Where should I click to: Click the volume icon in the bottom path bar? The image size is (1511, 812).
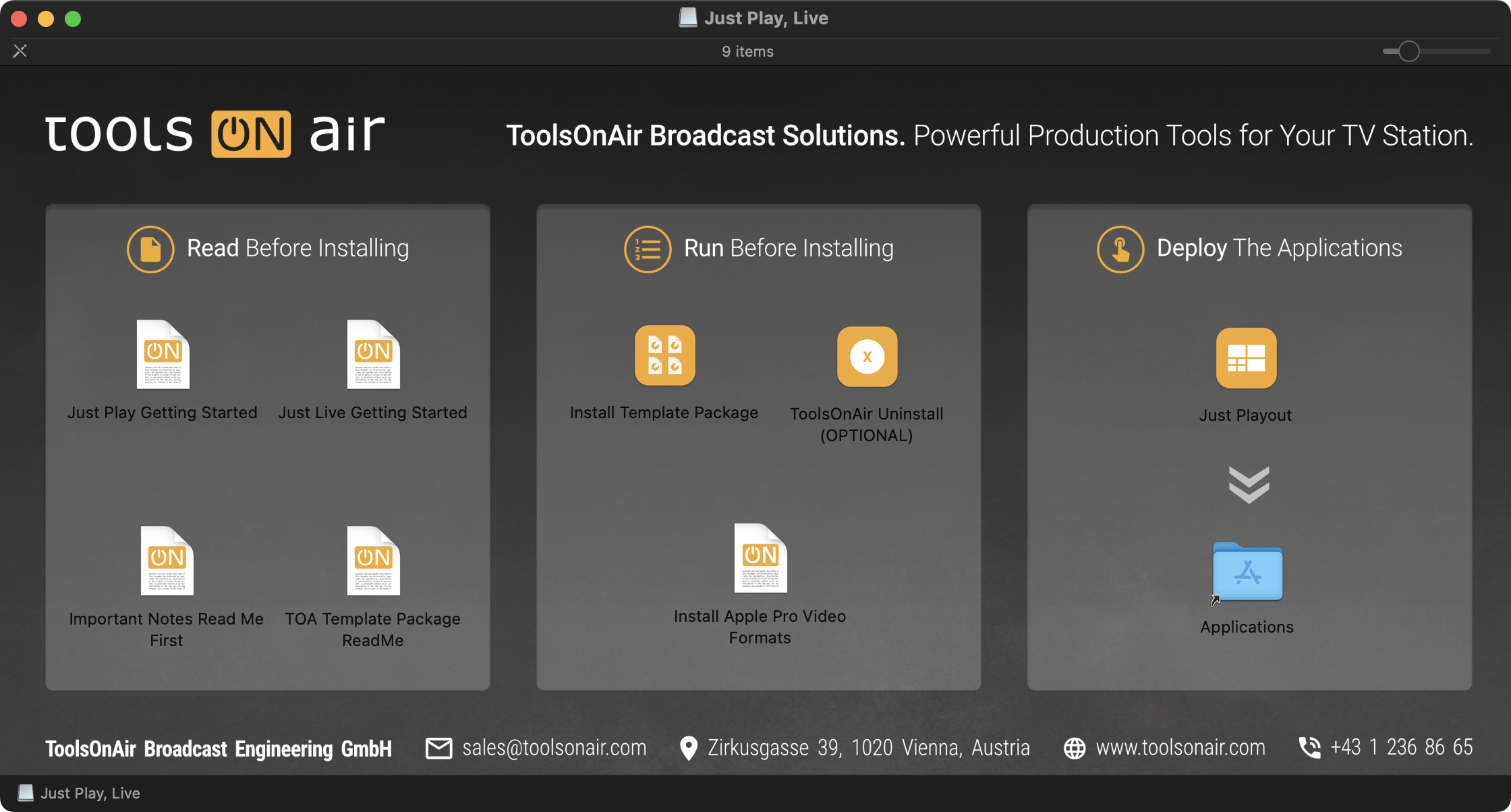point(25,793)
